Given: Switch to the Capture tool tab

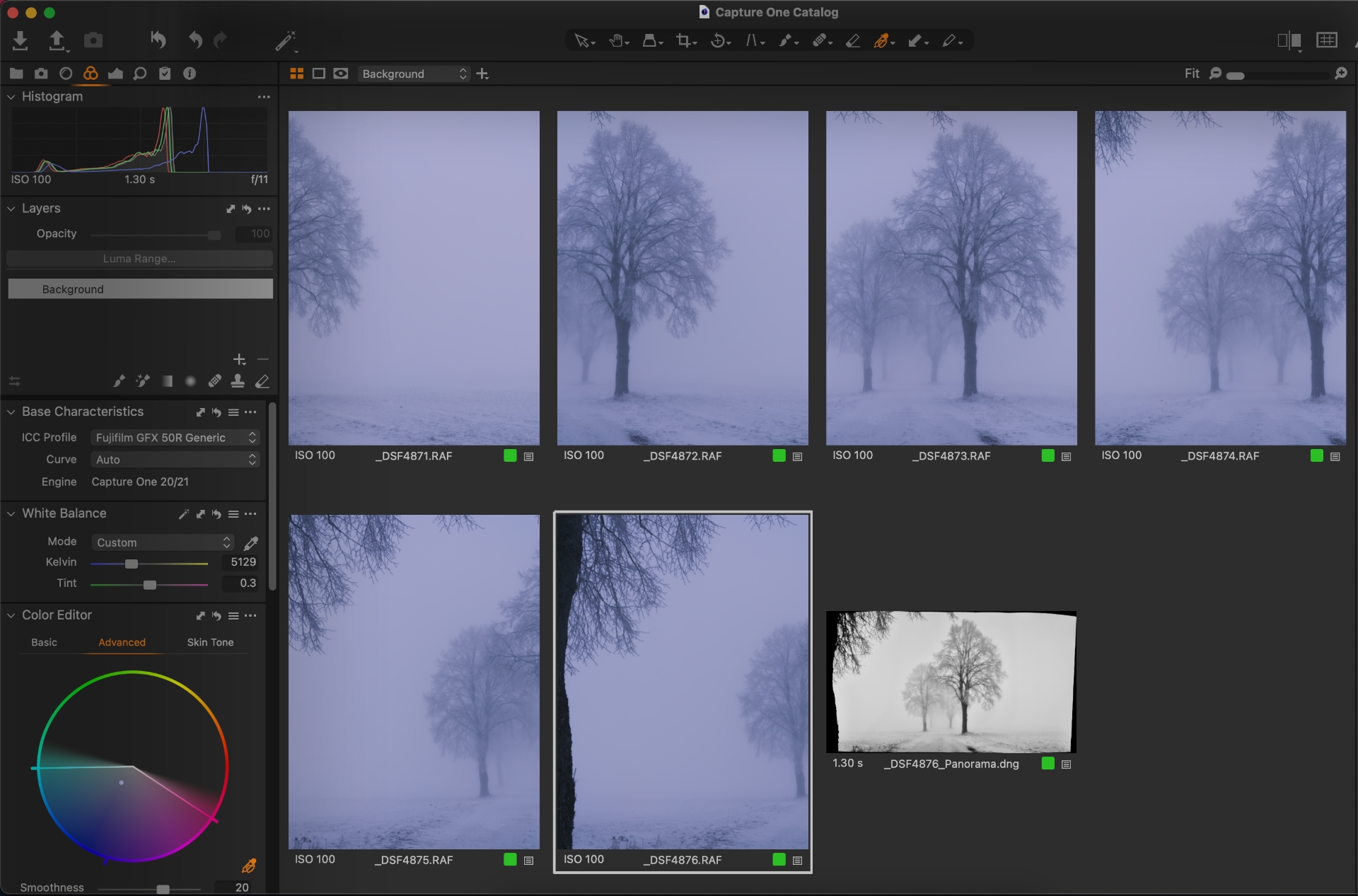Looking at the screenshot, I should 41,73.
